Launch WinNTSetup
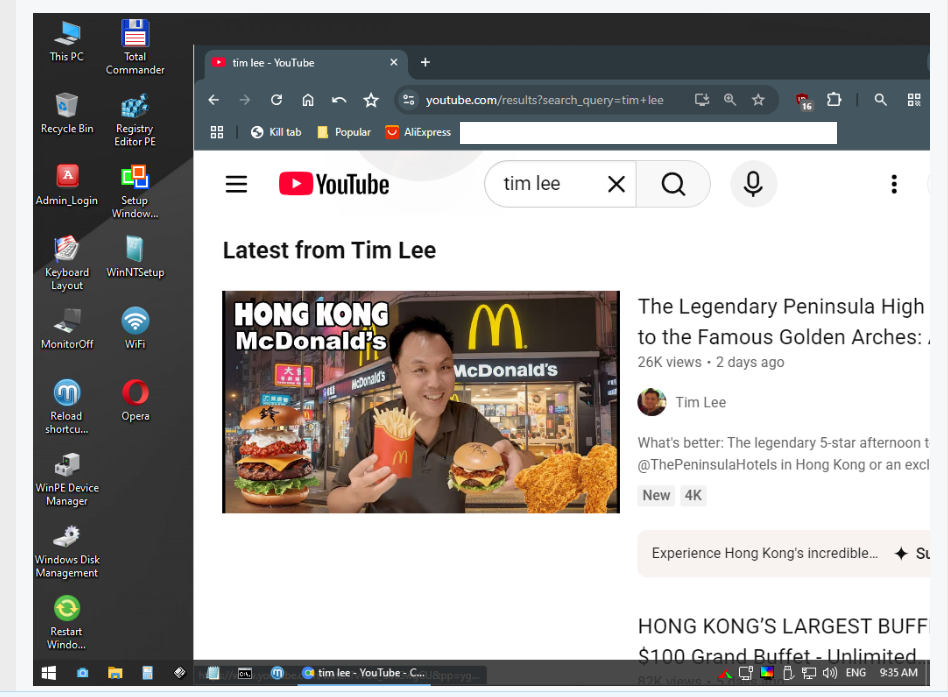Viewport: 948px width, 697px height. tap(135, 257)
